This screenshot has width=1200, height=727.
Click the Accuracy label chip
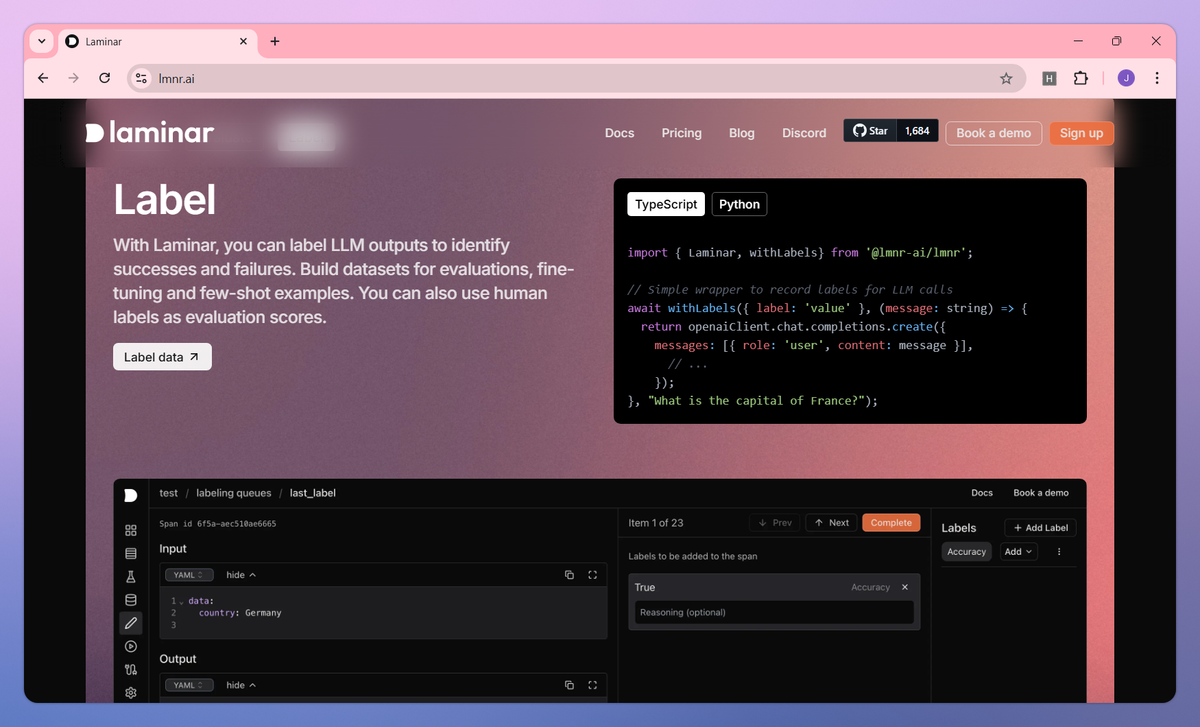[967, 552]
